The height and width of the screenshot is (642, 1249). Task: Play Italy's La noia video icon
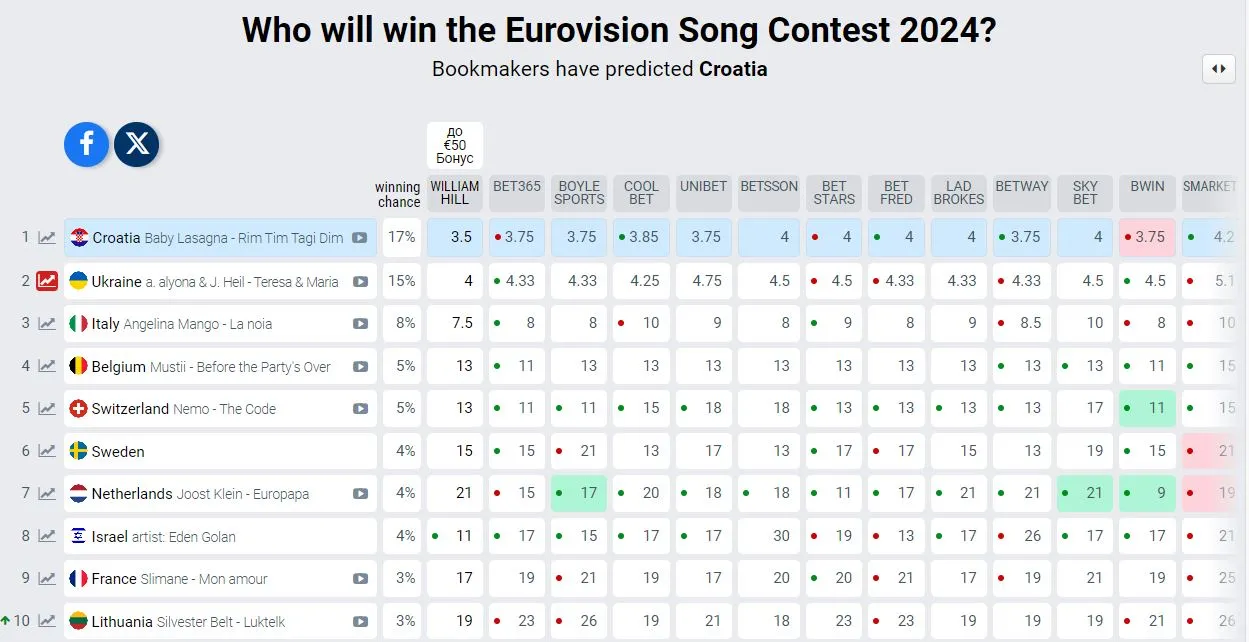(360, 324)
